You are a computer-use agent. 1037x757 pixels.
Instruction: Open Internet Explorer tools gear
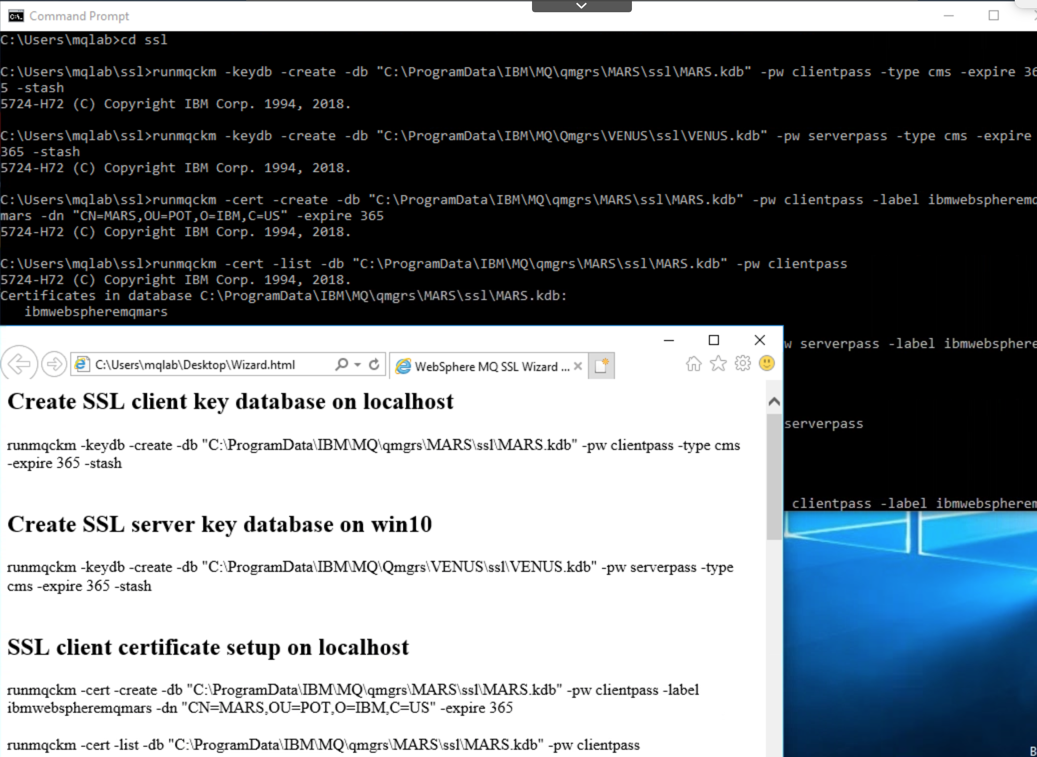(743, 363)
